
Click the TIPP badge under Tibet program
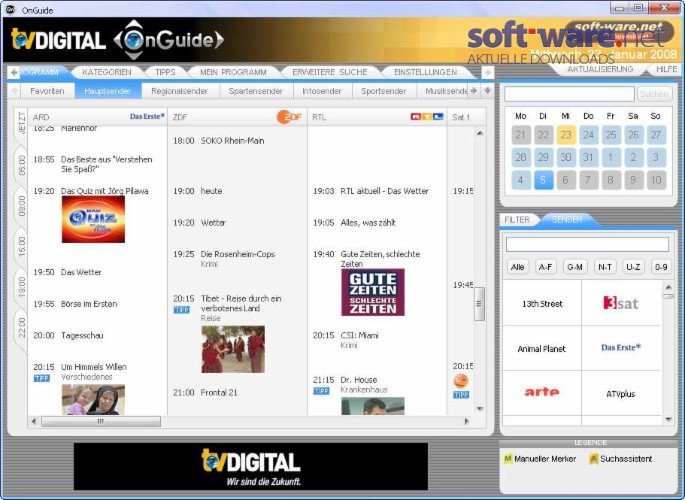point(182,310)
